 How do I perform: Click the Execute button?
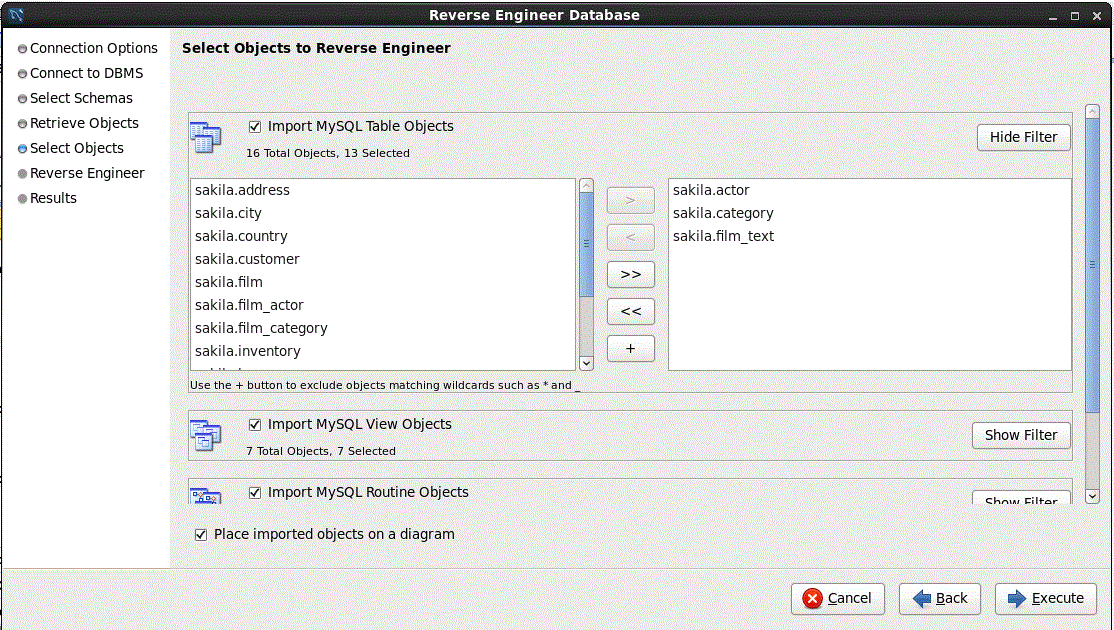(x=1046, y=598)
